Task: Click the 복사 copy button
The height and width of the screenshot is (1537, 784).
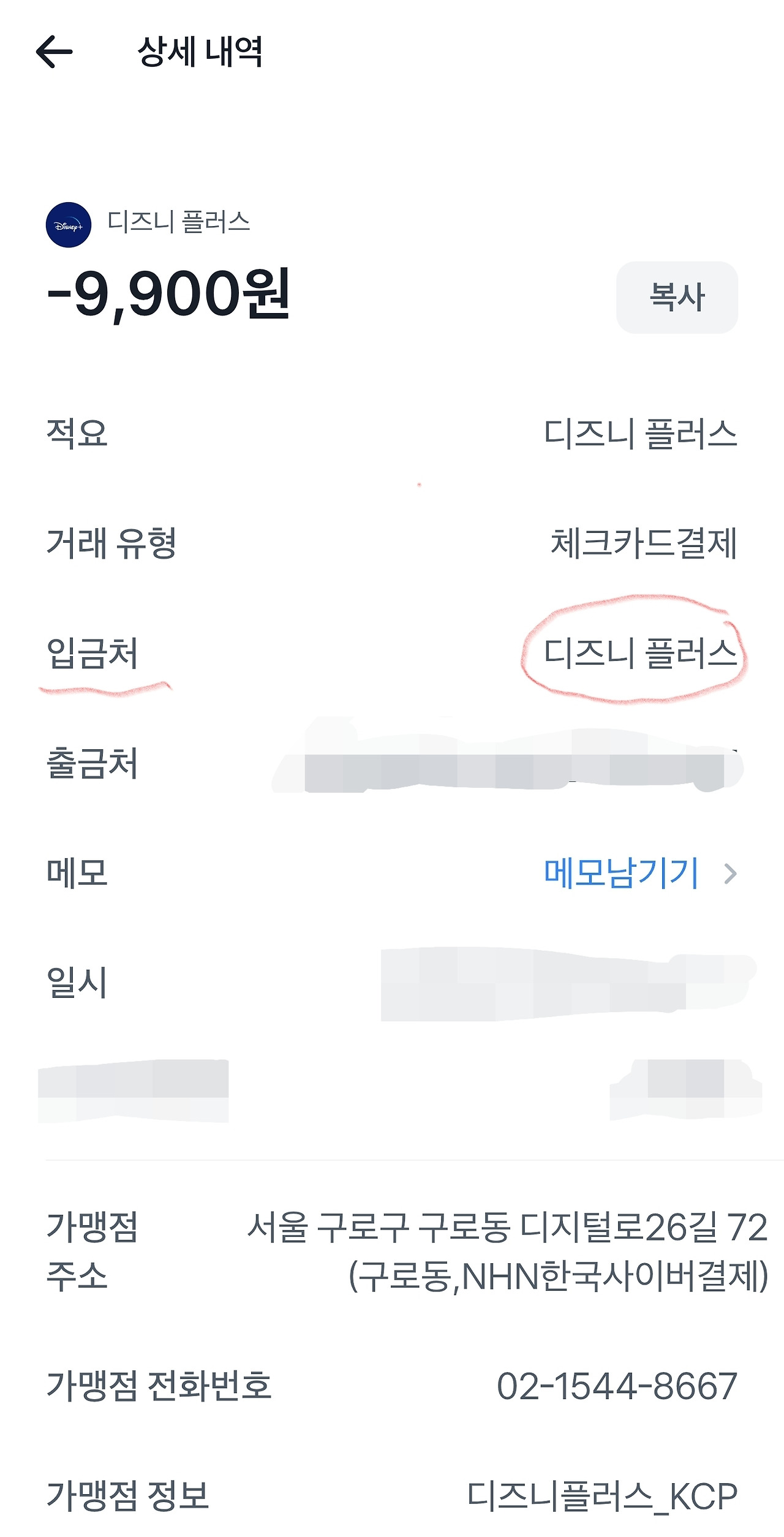Action: pyautogui.click(x=677, y=296)
